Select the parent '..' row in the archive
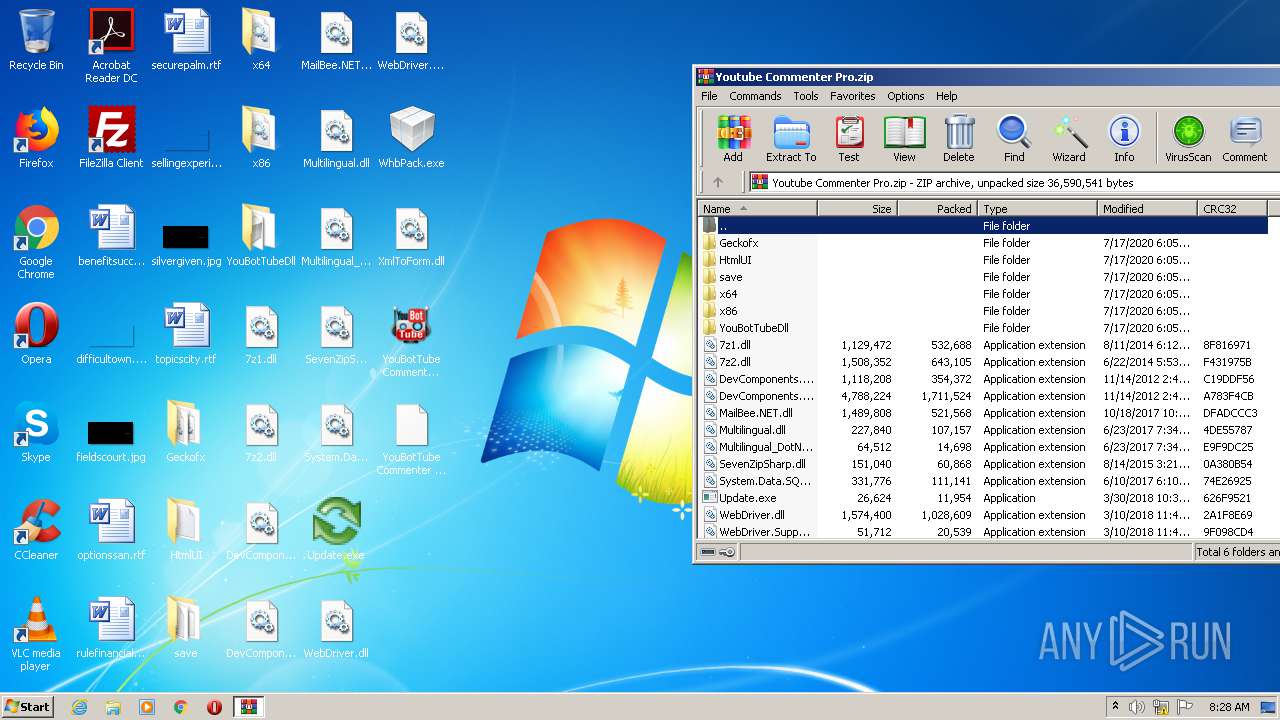The height and width of the screenshot is (720, 1280). point(983,226)
